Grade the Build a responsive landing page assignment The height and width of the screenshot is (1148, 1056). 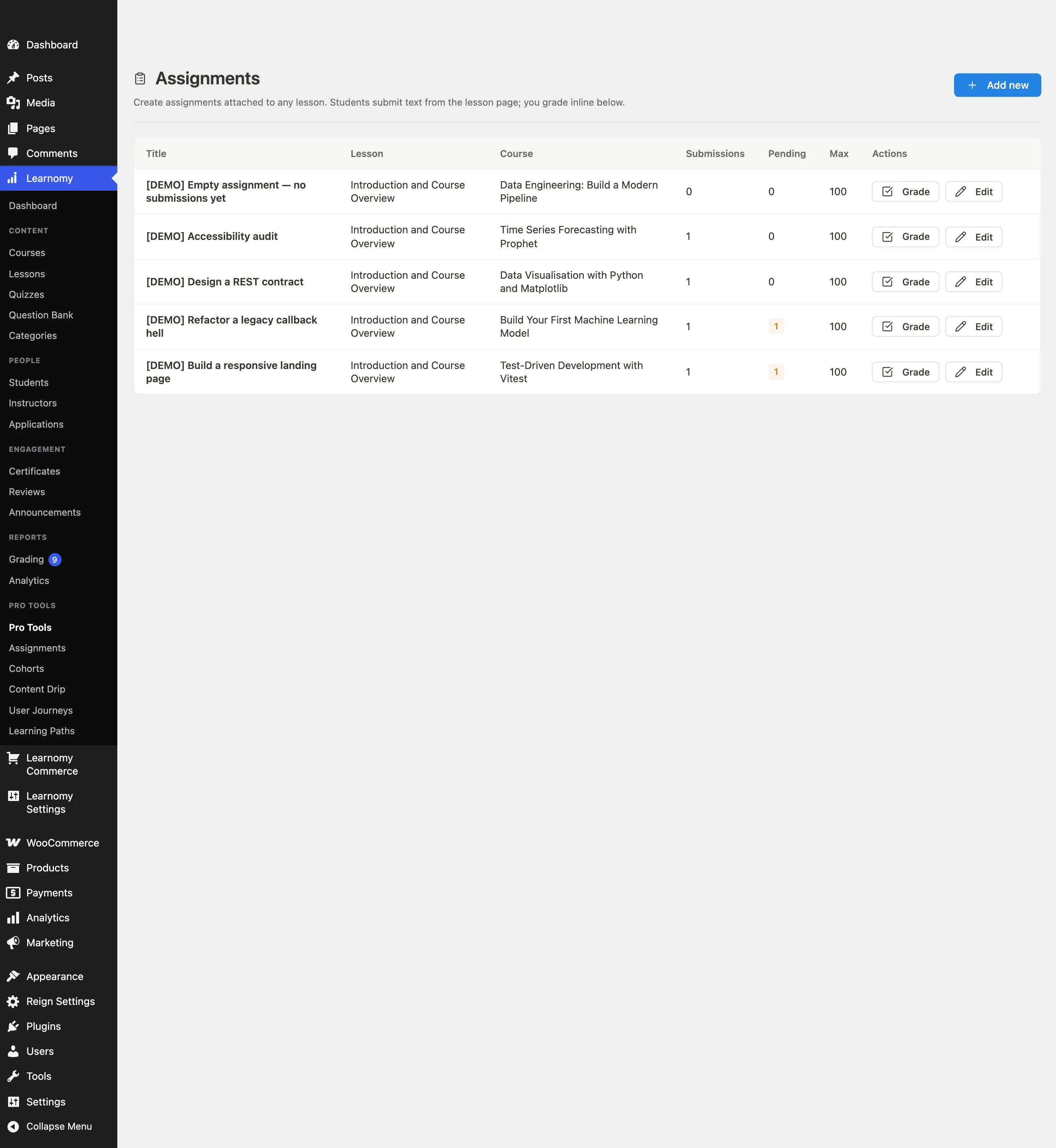click(905, 372)
